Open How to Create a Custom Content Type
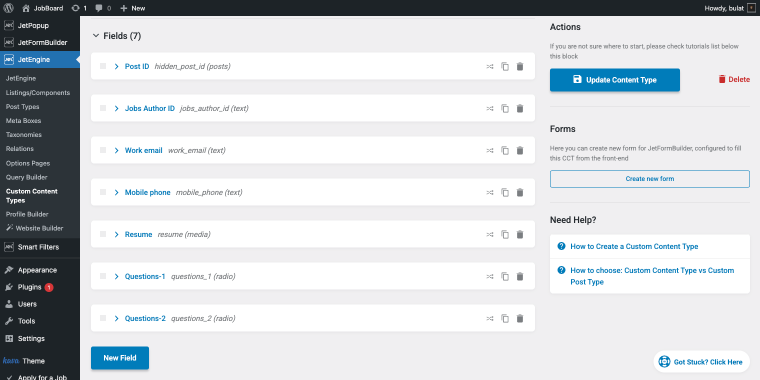Image resolution: width=760 pixels, height=380 pixels. pos(634,246)
